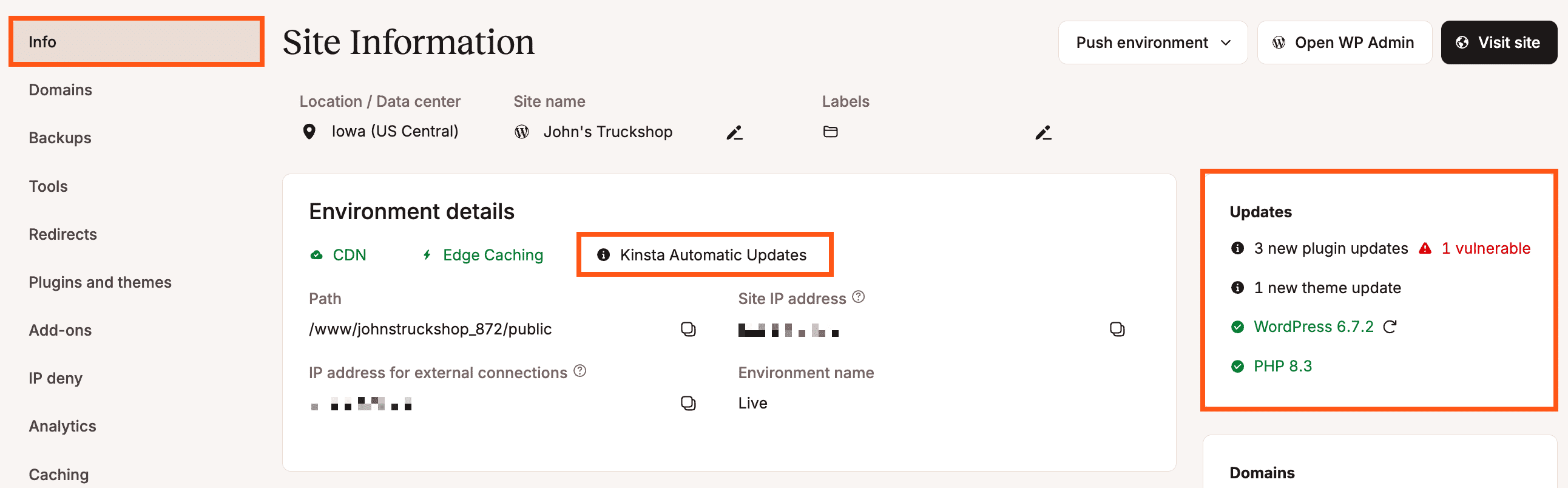1568x488 pixels.
Task: Copy the Site IP address
Action: [1117, 329]
